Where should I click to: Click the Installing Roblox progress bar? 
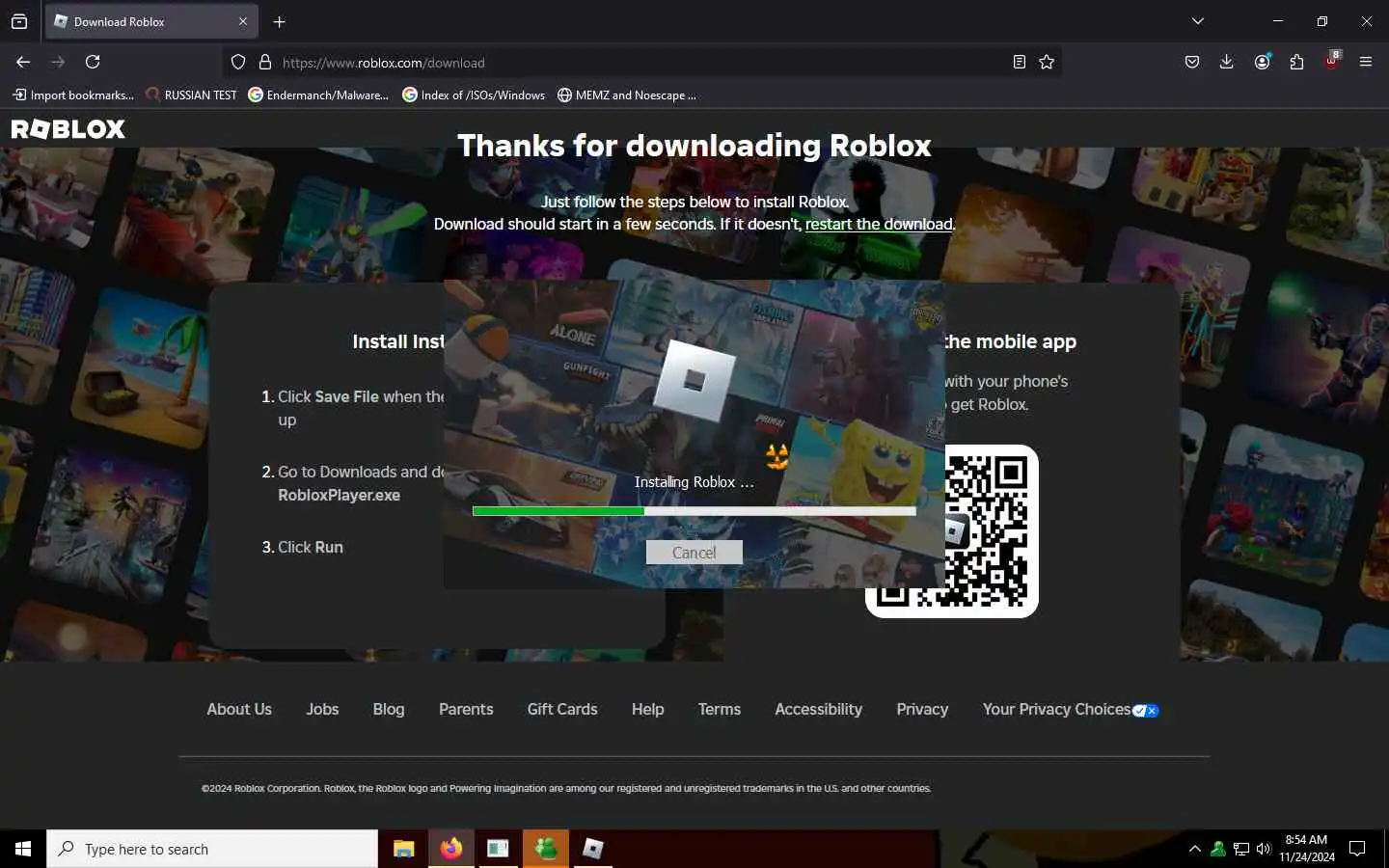(694, 511)
